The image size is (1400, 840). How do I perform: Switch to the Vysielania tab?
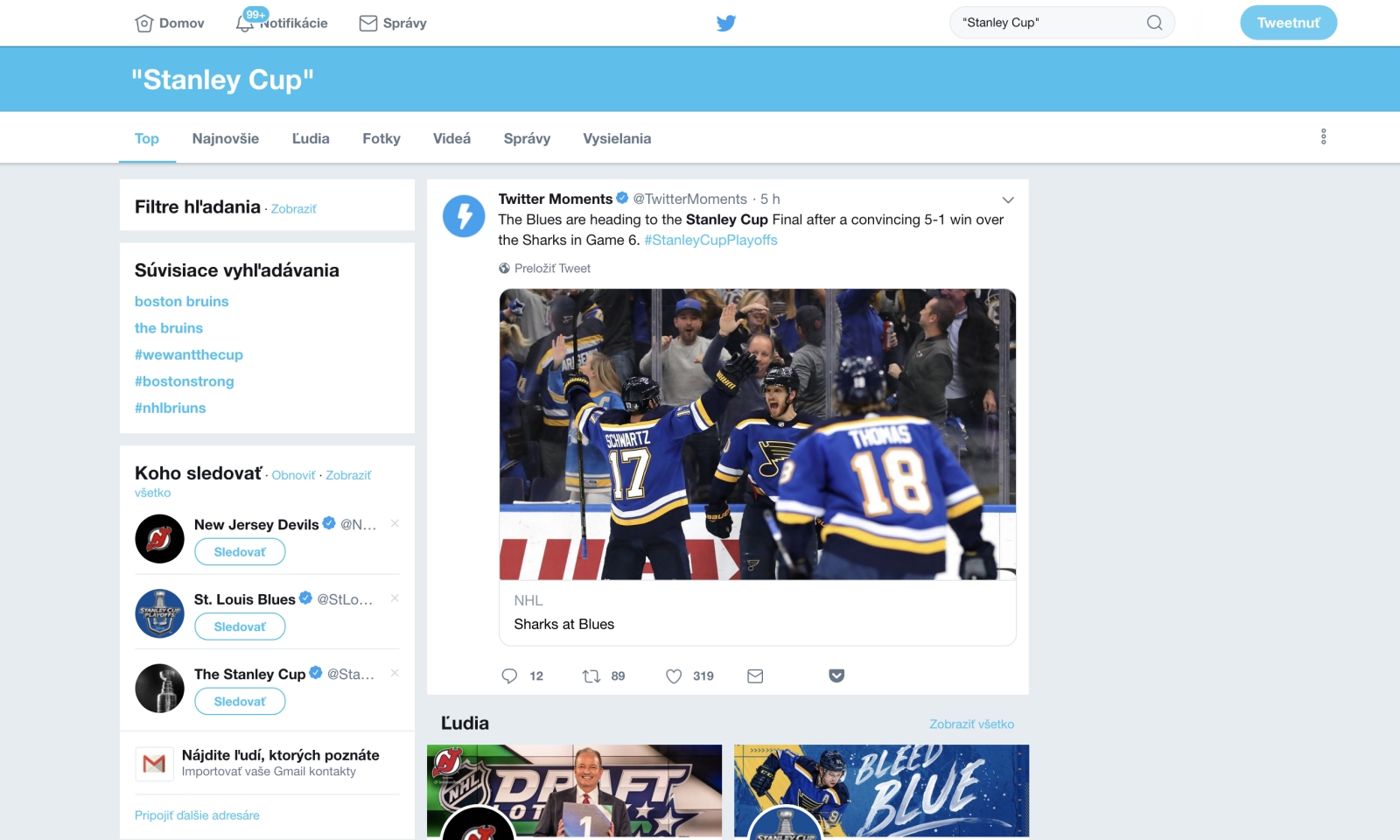(617, 138)
